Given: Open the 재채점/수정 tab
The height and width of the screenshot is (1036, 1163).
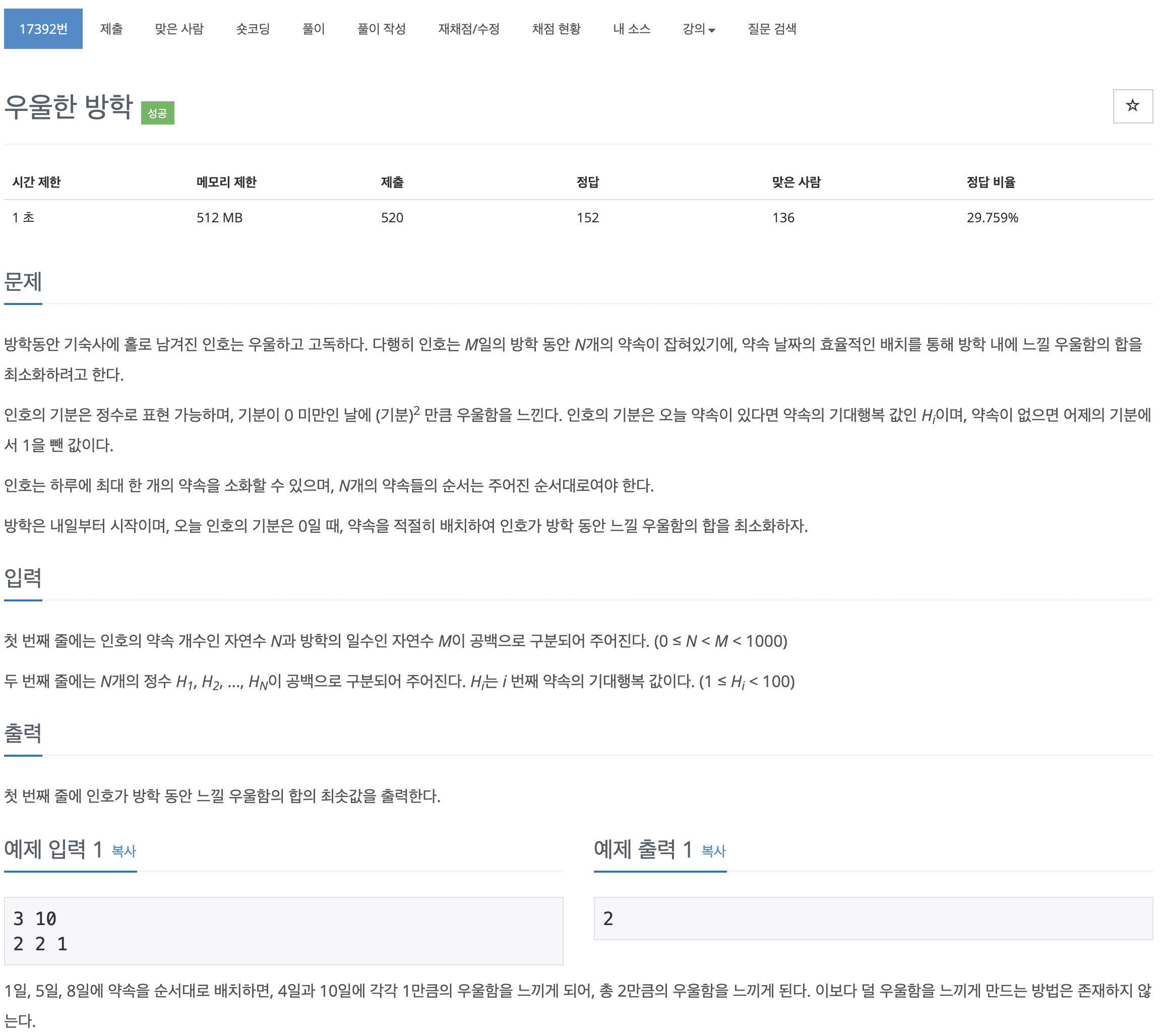Looking at the screenshot, I should (x=468, y=29).
